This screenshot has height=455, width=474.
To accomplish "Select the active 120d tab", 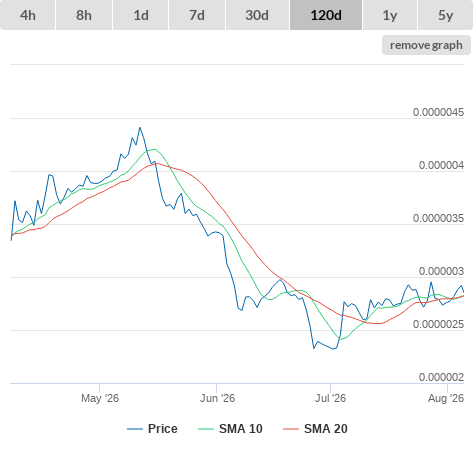I will (x=326, y=15).
